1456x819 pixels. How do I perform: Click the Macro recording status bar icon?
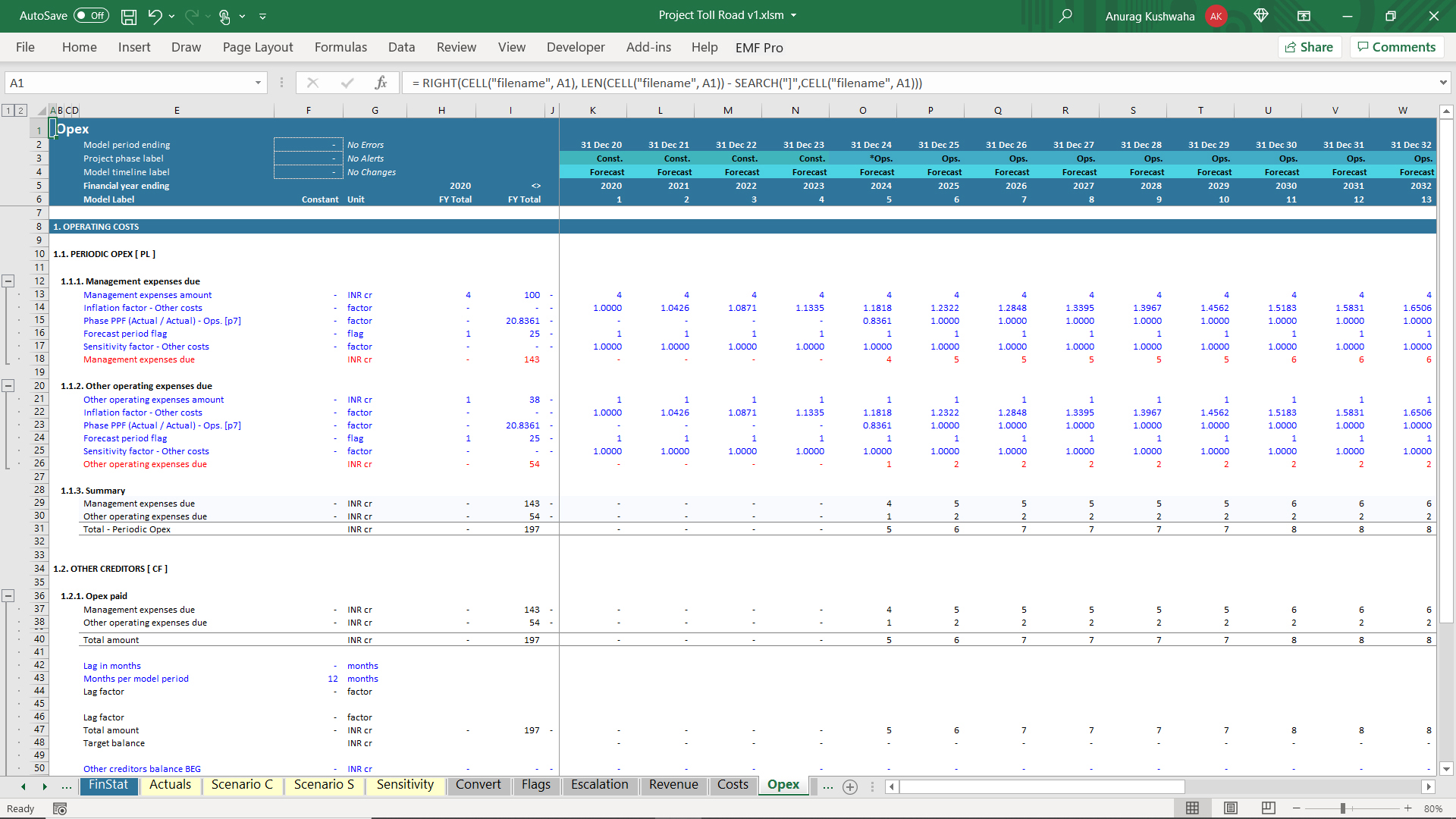pyautogui.click(x=60, y=809)
